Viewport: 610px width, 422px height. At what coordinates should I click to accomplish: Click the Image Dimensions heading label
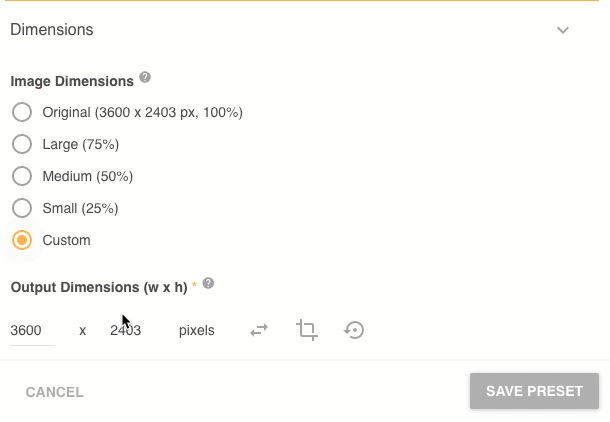(x=72, y=81)
